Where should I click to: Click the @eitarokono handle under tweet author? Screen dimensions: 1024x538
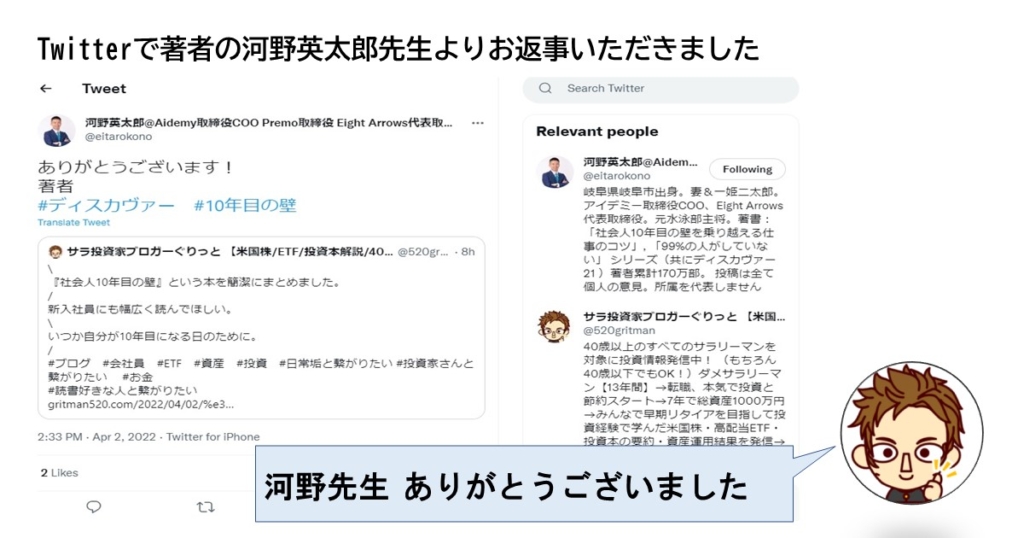(x=118, y=136)
